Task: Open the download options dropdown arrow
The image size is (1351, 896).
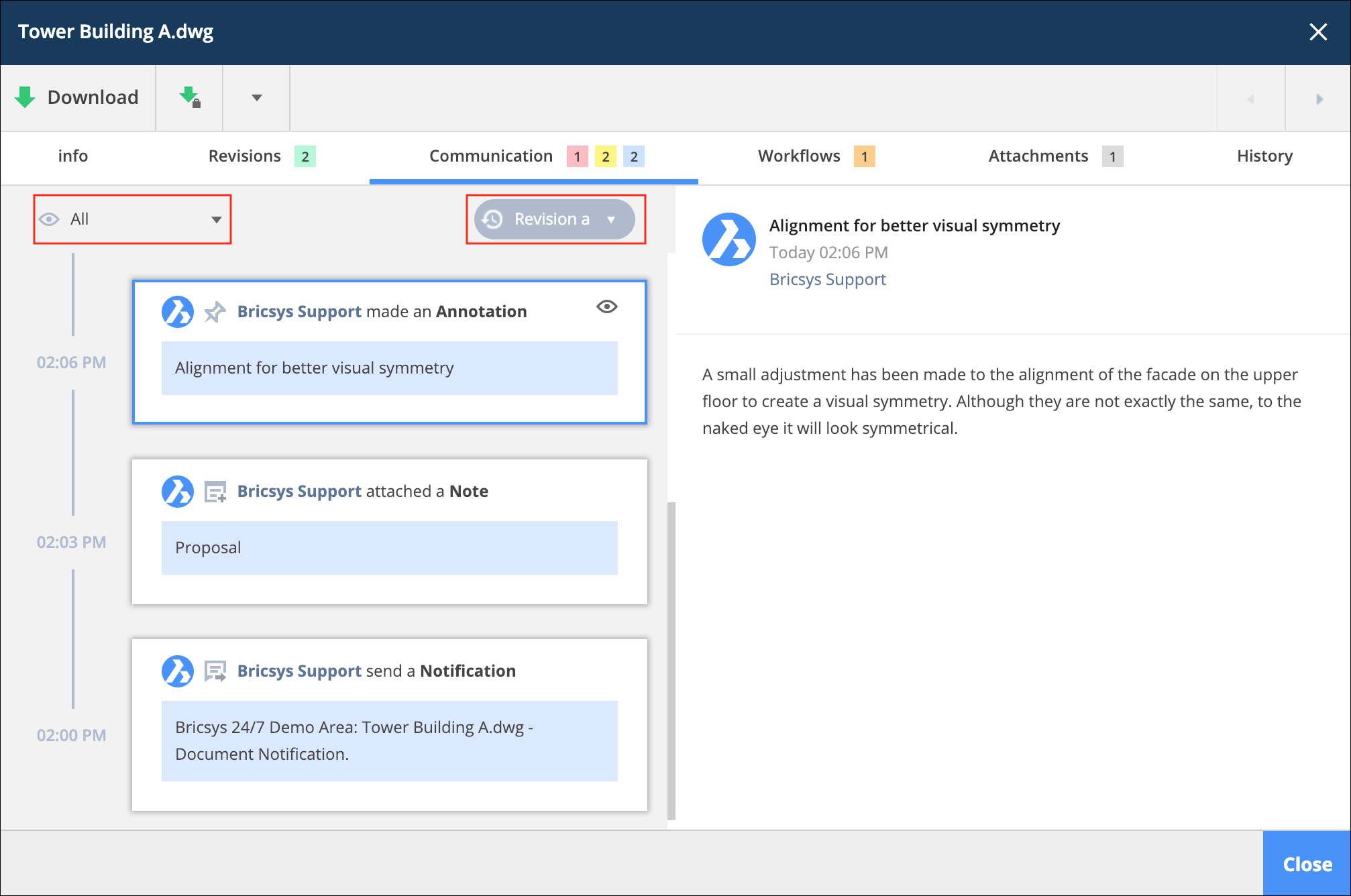Action: [x=256, y=98]
